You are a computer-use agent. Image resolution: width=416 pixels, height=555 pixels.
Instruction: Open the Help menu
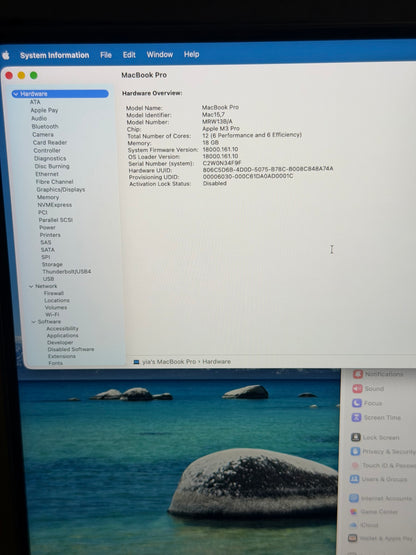point(192,54)
